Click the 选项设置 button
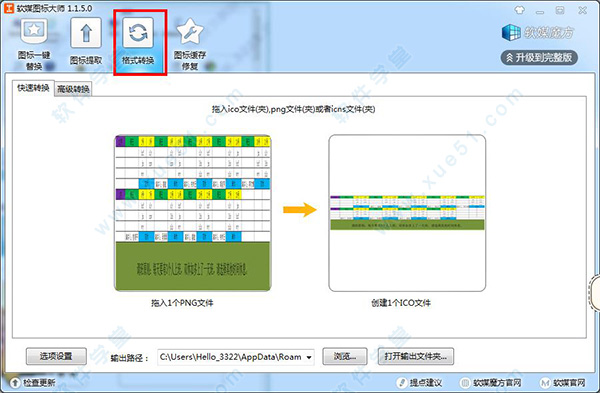This screenshot has height=393, width=600. pyautogui.click(x=56, y=356)
